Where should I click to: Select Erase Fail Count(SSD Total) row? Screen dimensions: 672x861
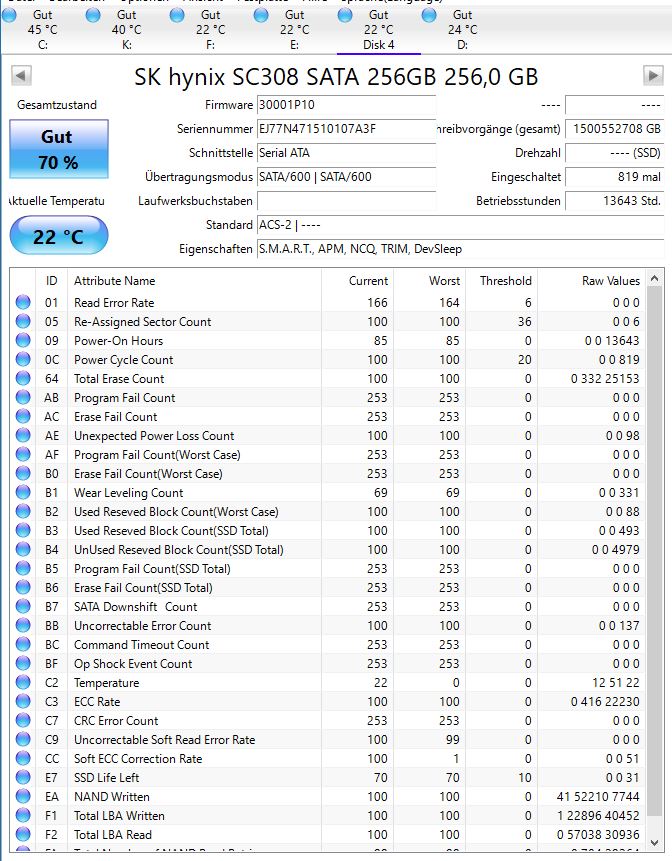click(328, 588)
